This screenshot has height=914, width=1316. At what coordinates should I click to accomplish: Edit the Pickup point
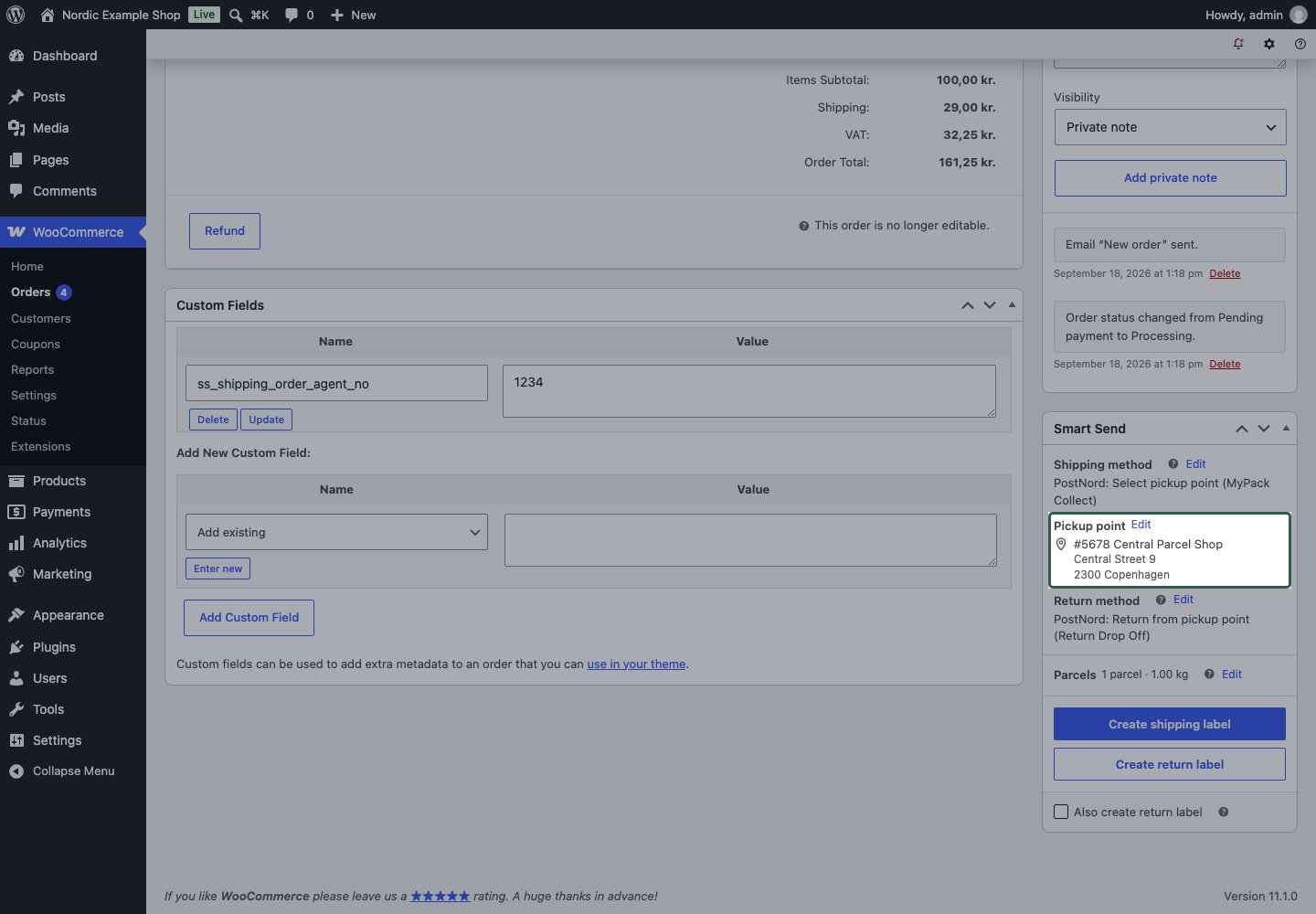[1141, 525]
